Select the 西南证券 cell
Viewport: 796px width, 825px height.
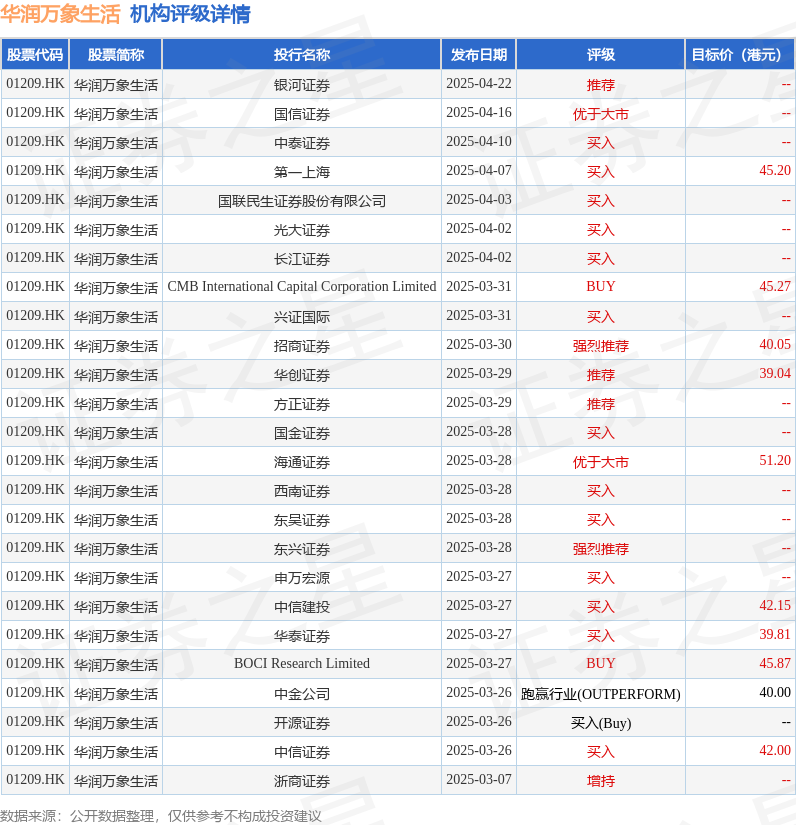[x=301, y=490]
